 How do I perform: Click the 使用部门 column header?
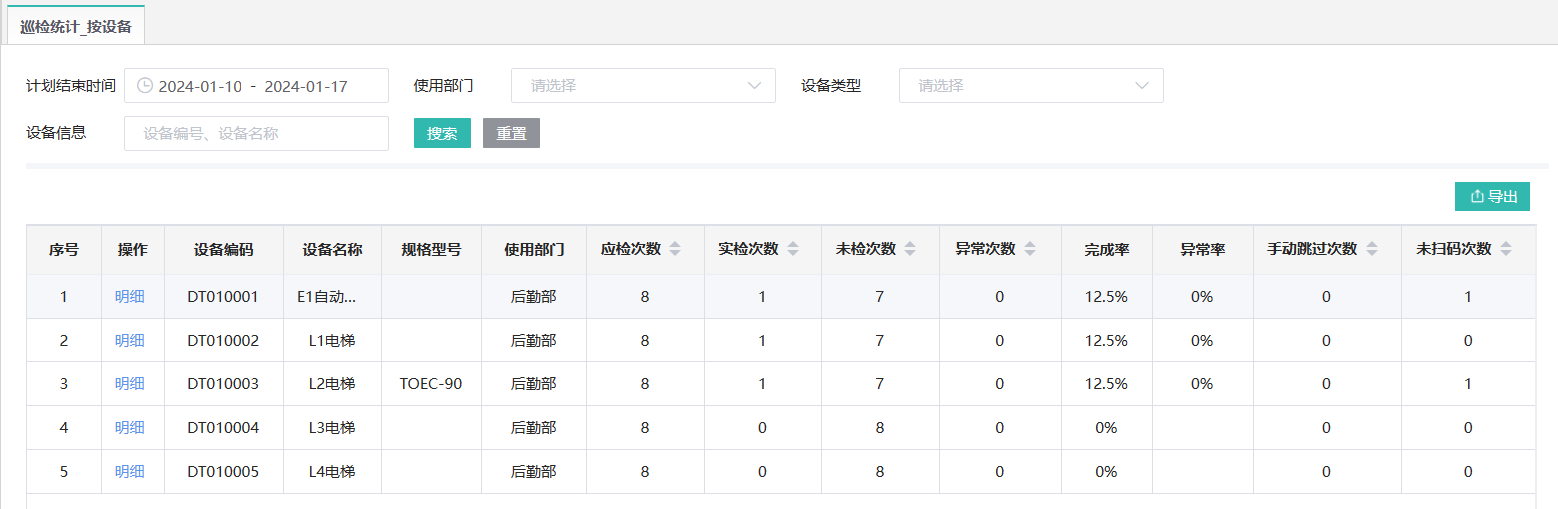(534, 249)
